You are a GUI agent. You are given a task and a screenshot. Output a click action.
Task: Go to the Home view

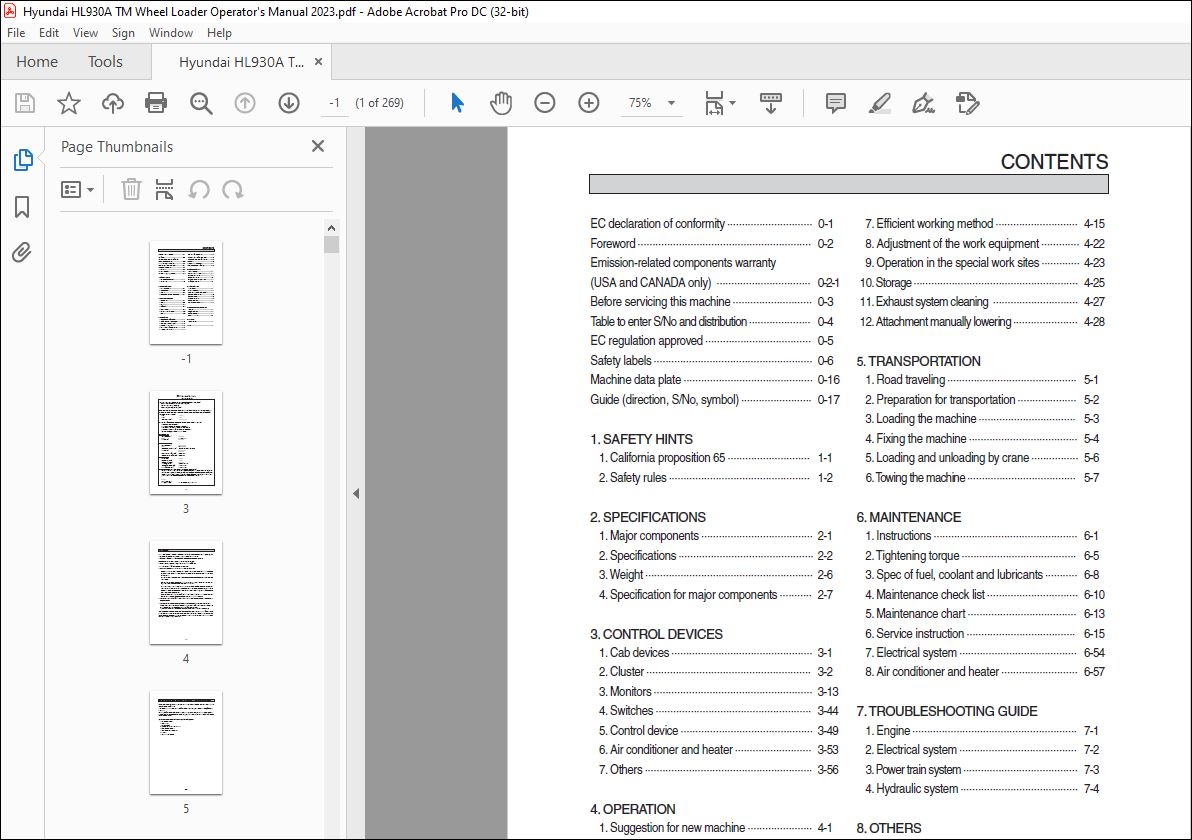[37, 62]
